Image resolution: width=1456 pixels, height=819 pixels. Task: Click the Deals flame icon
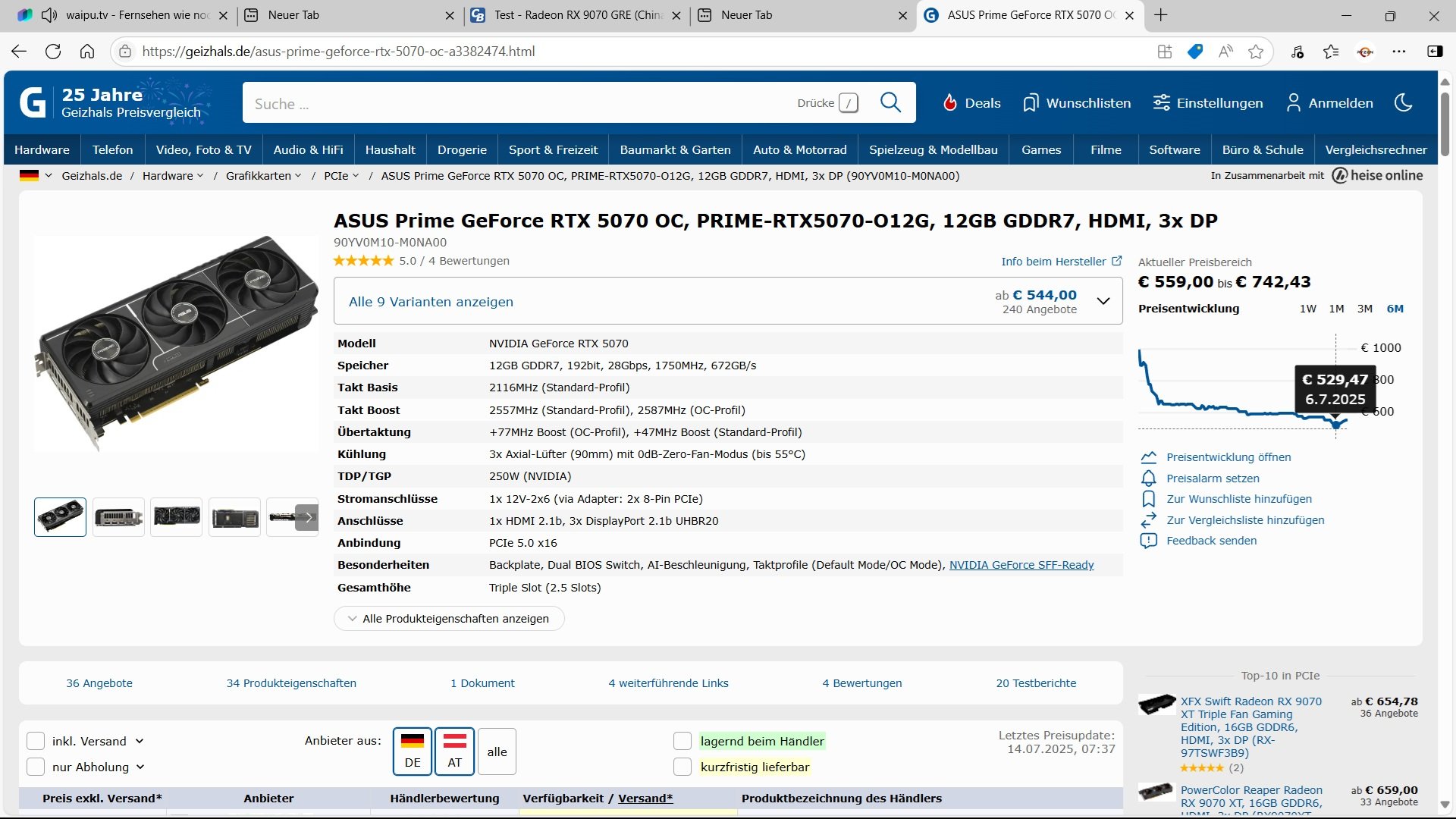[950, 103]
